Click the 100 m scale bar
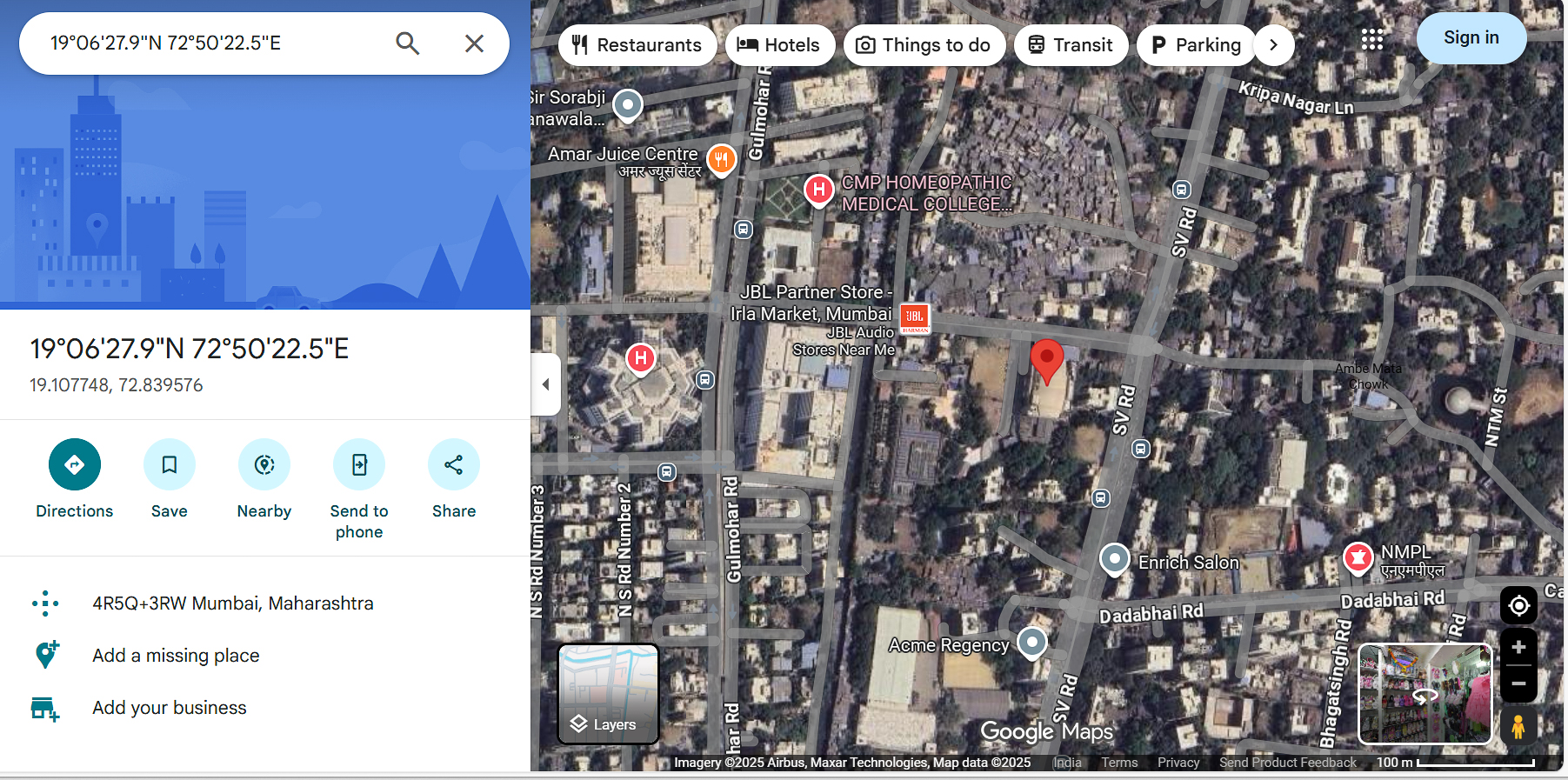This screenshot has width=1568, height=780. click(1455, 763)
